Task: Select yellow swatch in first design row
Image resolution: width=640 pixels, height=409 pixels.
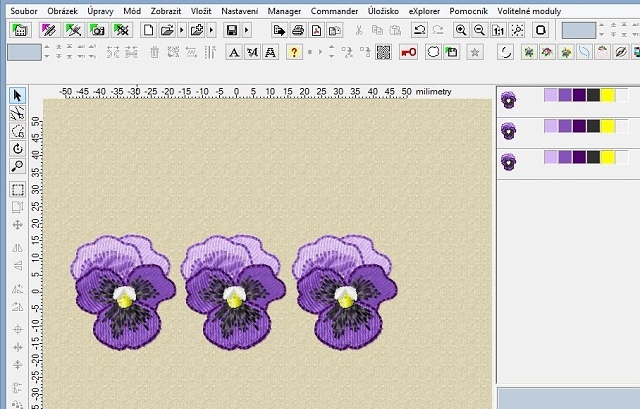Action: pyautogui.click(x=607, y=96)
